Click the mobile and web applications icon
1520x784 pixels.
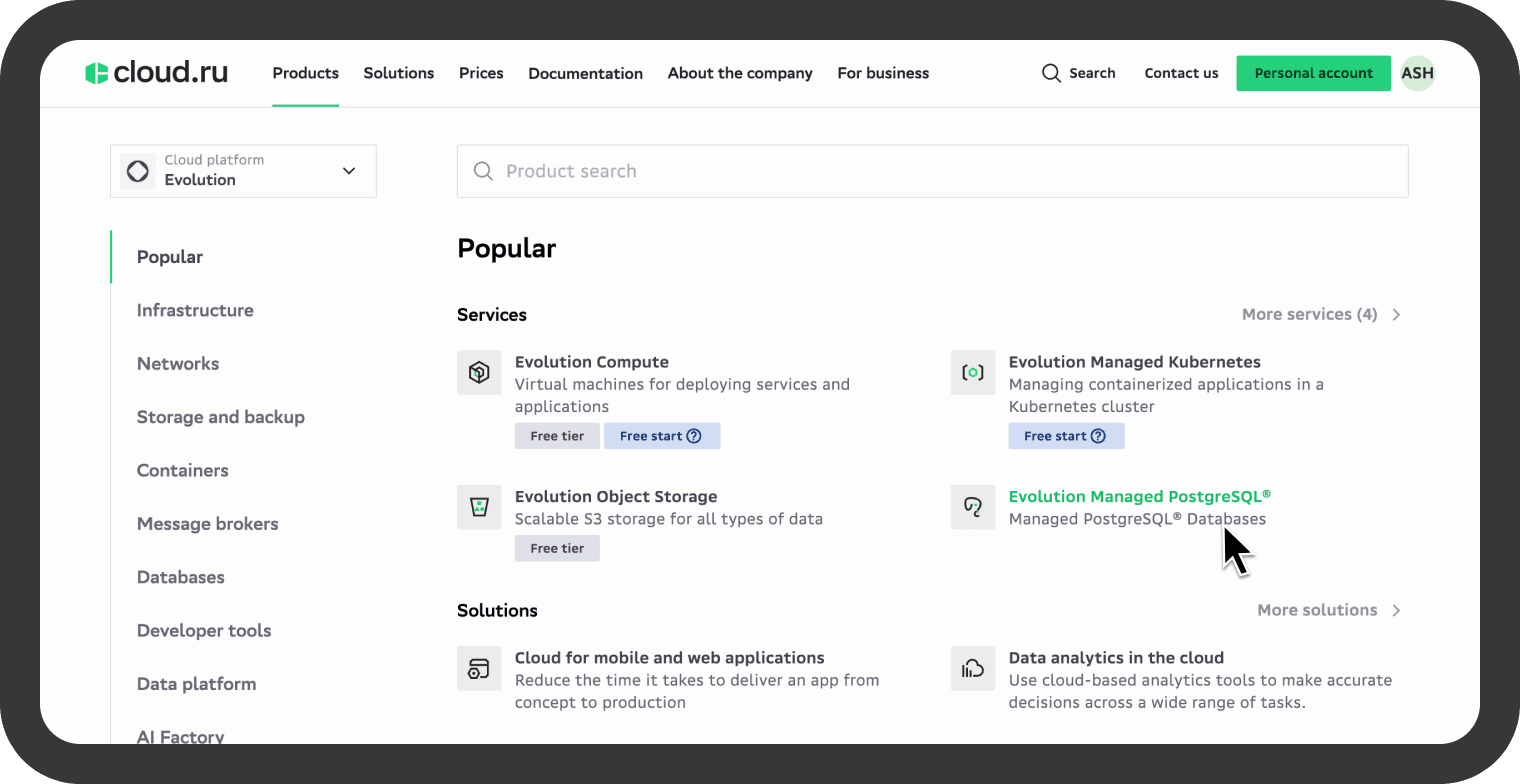pyautogui.click(x=479, y=669)
